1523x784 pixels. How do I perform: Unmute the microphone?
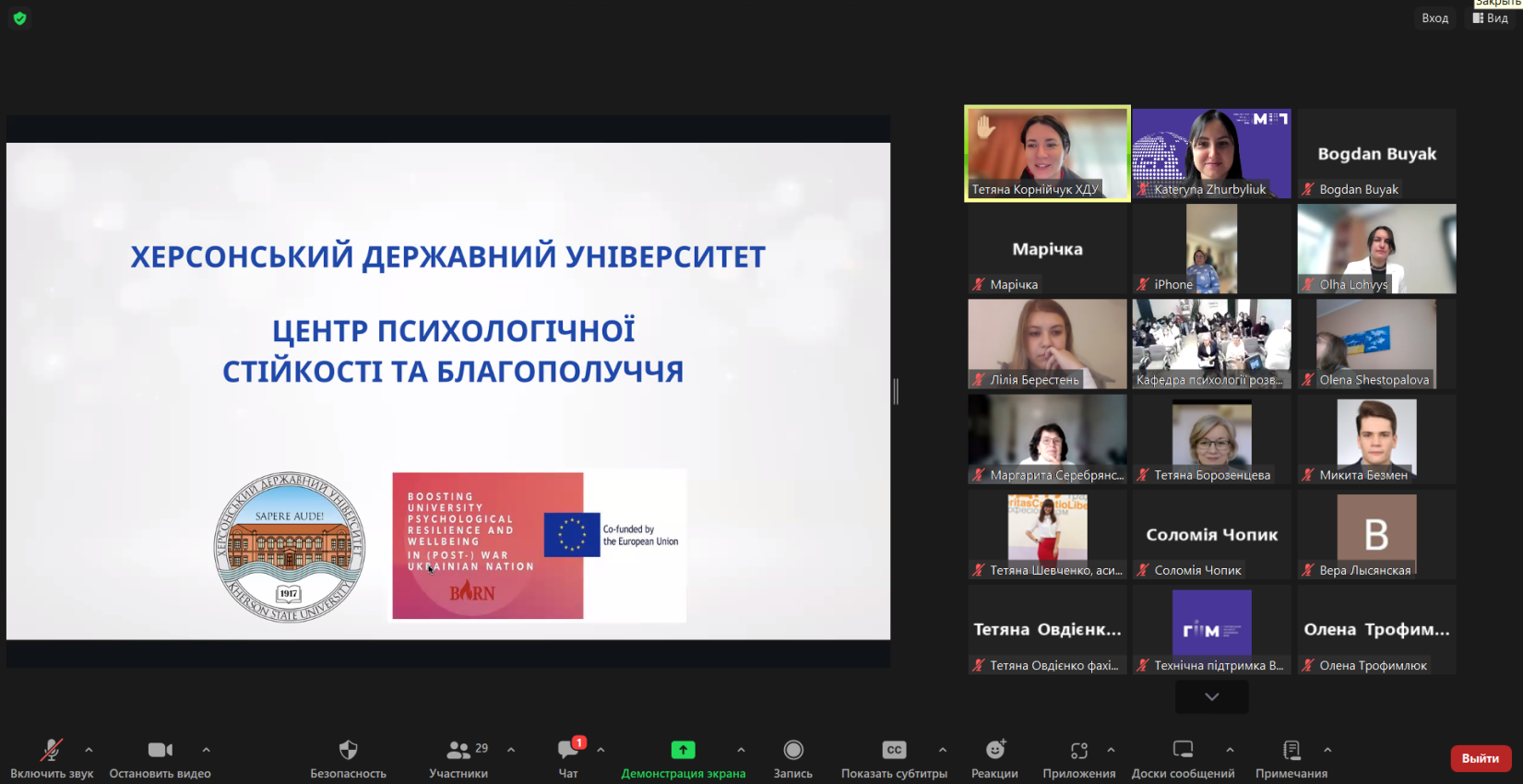pos(52,751)
